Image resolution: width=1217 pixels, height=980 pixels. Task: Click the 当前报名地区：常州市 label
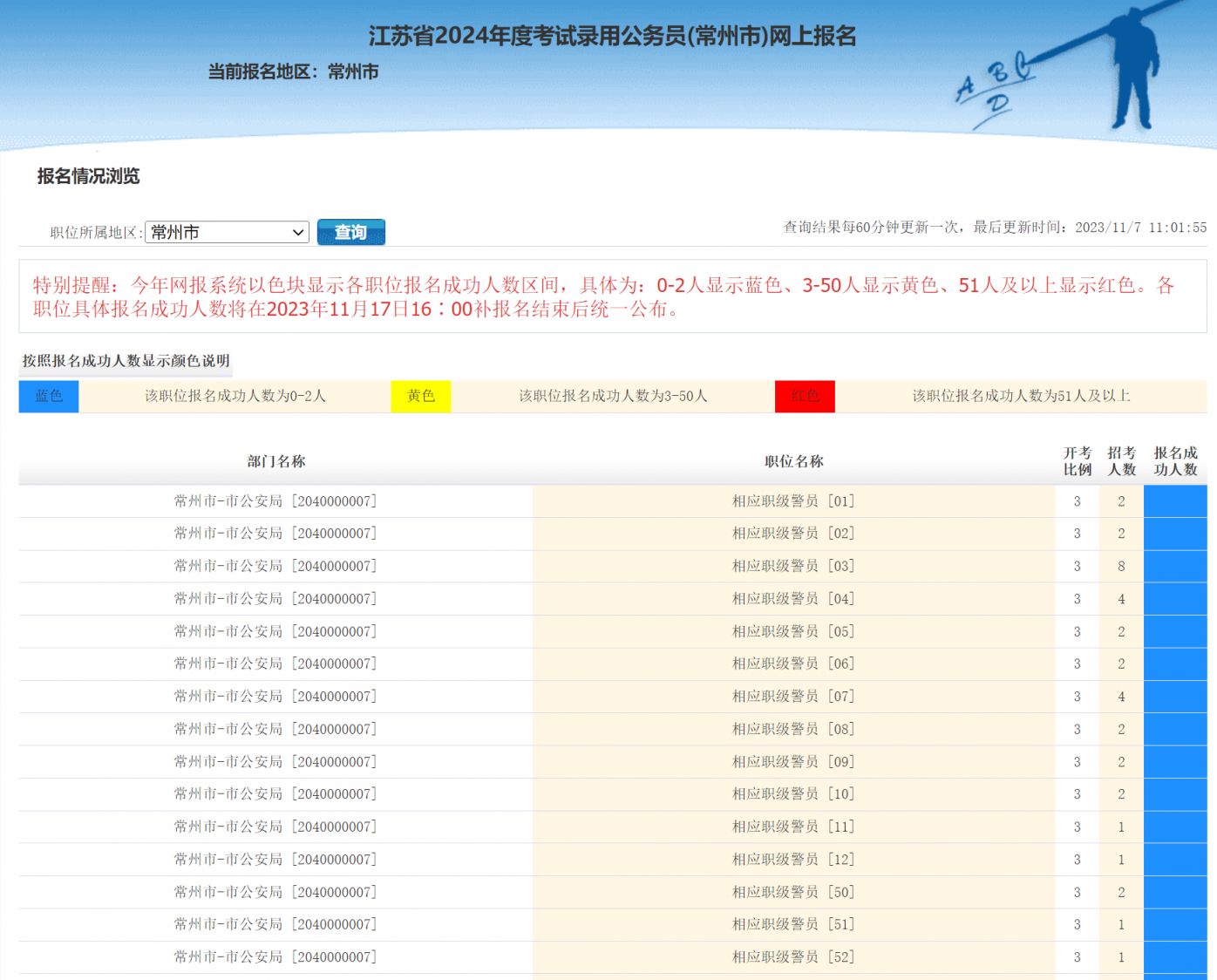coord(293,72)
